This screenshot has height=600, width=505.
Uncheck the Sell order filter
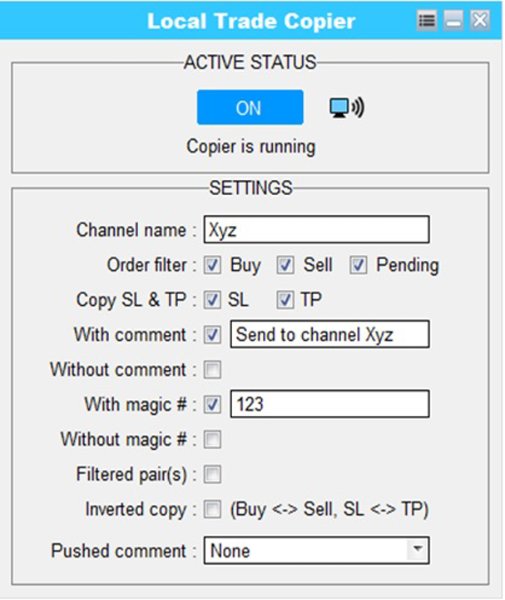285,265
